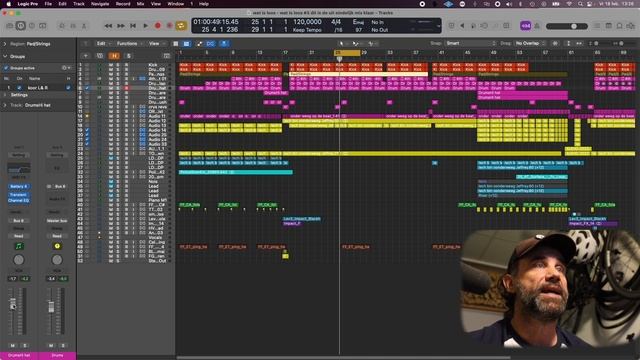640x360 pixels.
Task: Click the tempo 120,0000 display
Action: pos(307,22)
